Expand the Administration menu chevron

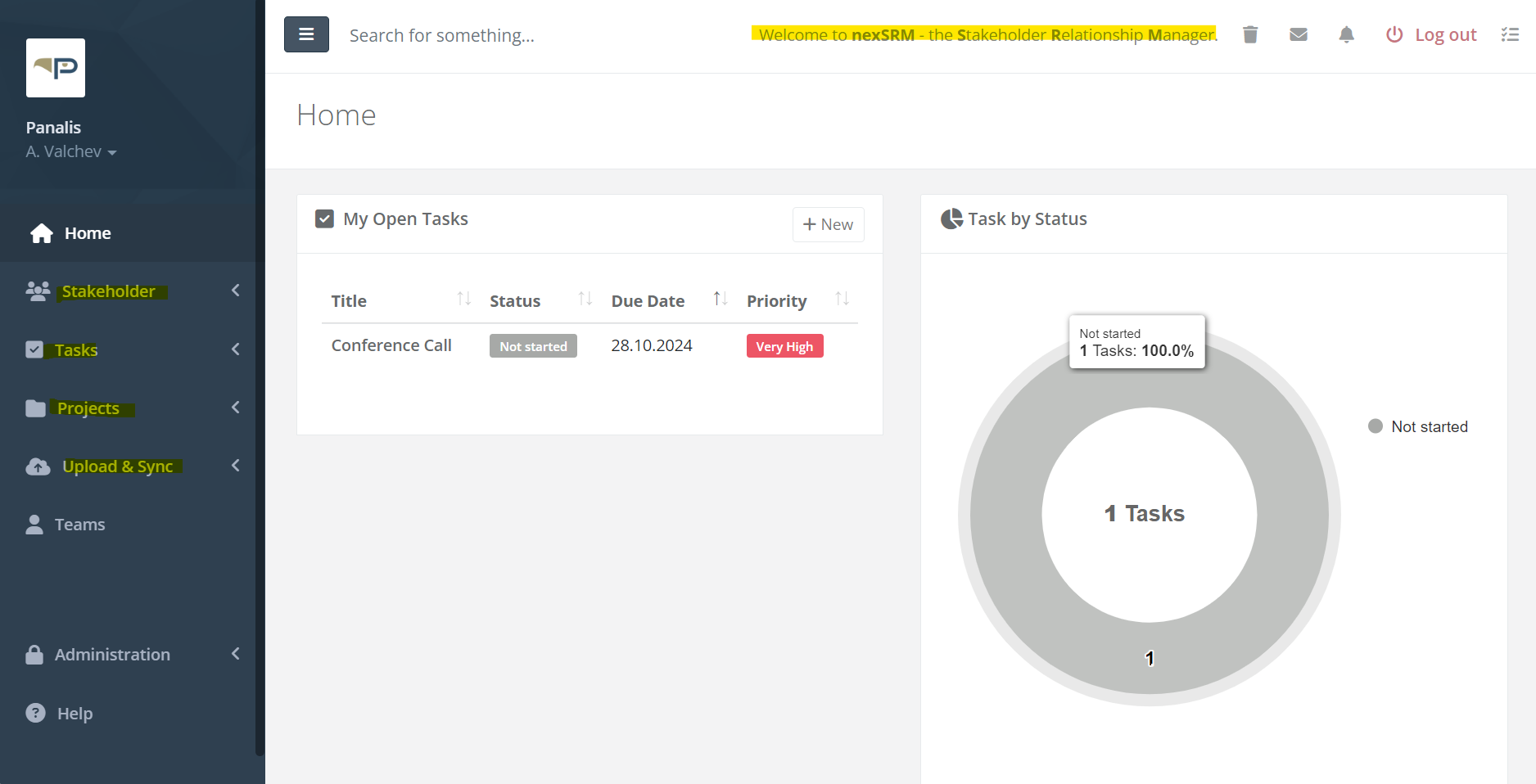[x=236, y=654]
